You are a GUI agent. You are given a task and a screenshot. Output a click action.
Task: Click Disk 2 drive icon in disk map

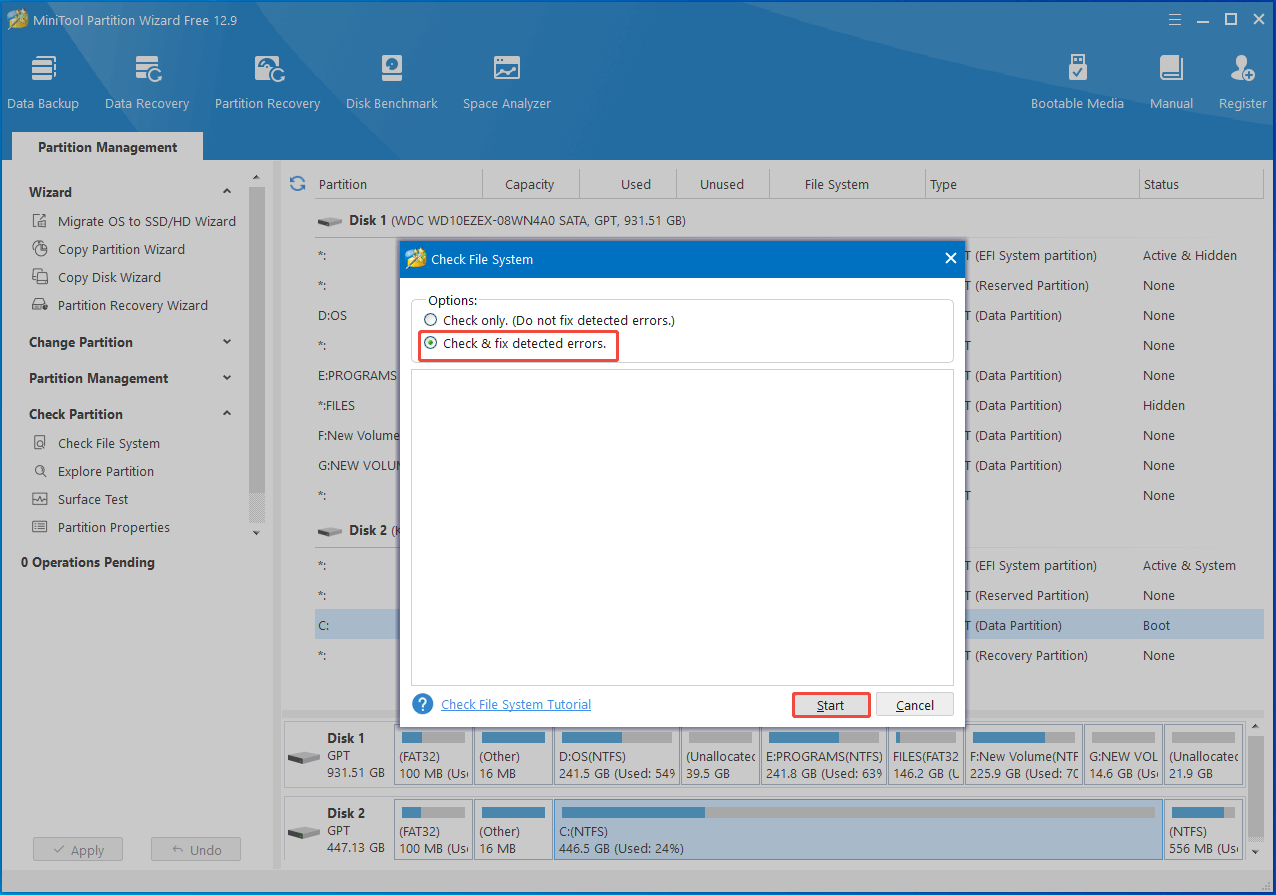pyautogui.click(x=304, y=832)
